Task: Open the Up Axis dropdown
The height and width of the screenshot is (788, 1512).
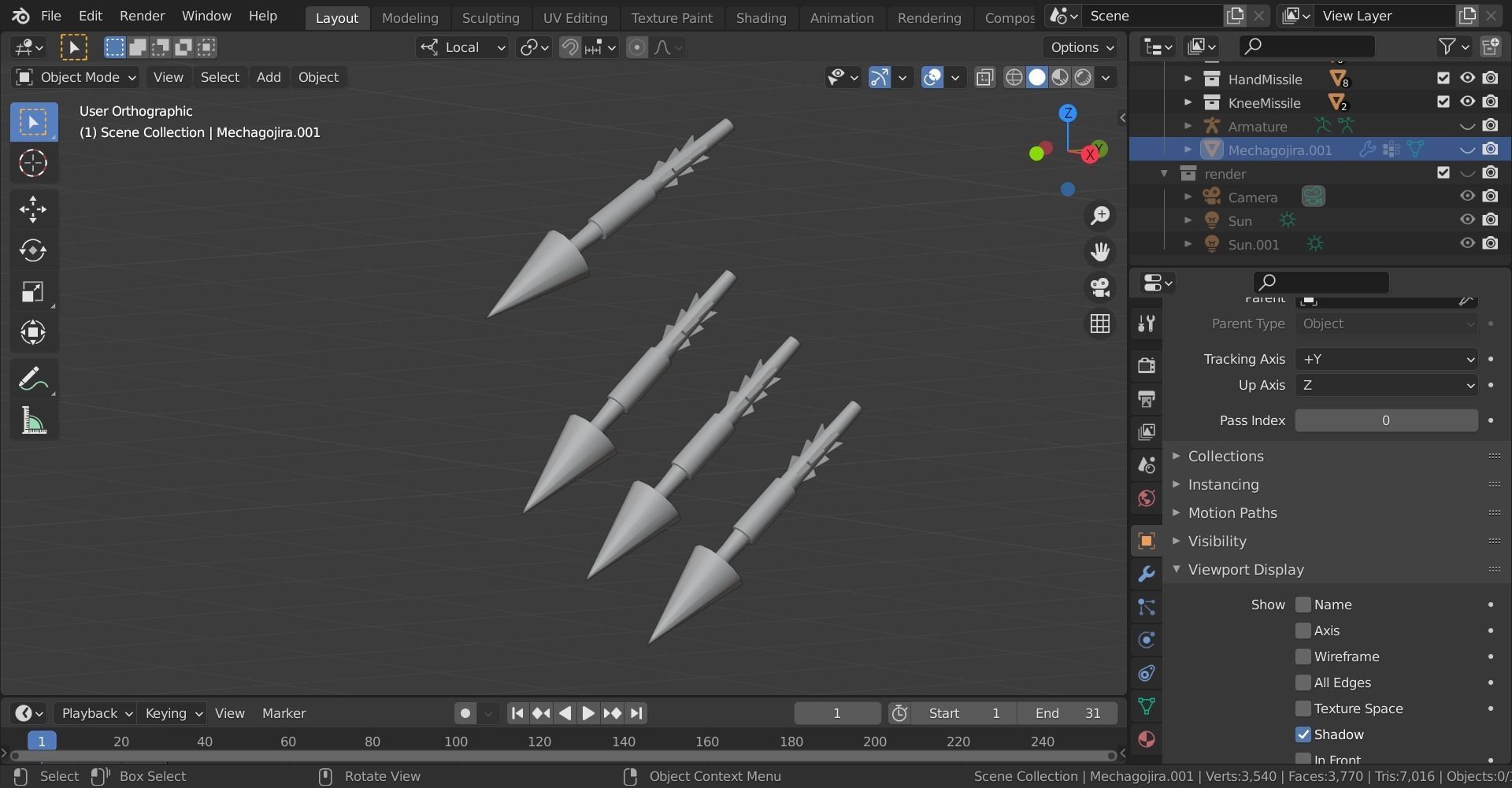Action: click(x=1386, y=385)
